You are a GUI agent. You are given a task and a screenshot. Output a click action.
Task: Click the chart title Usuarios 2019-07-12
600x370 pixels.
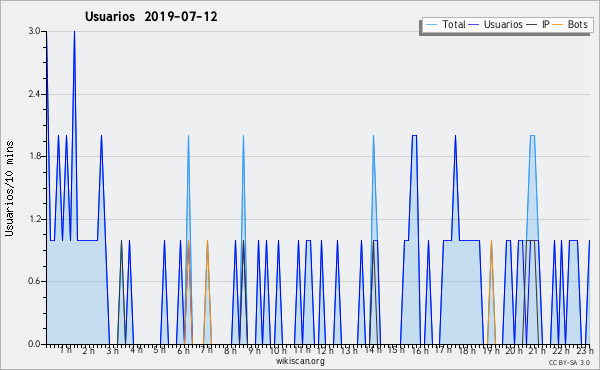click(x=151, y=17)
